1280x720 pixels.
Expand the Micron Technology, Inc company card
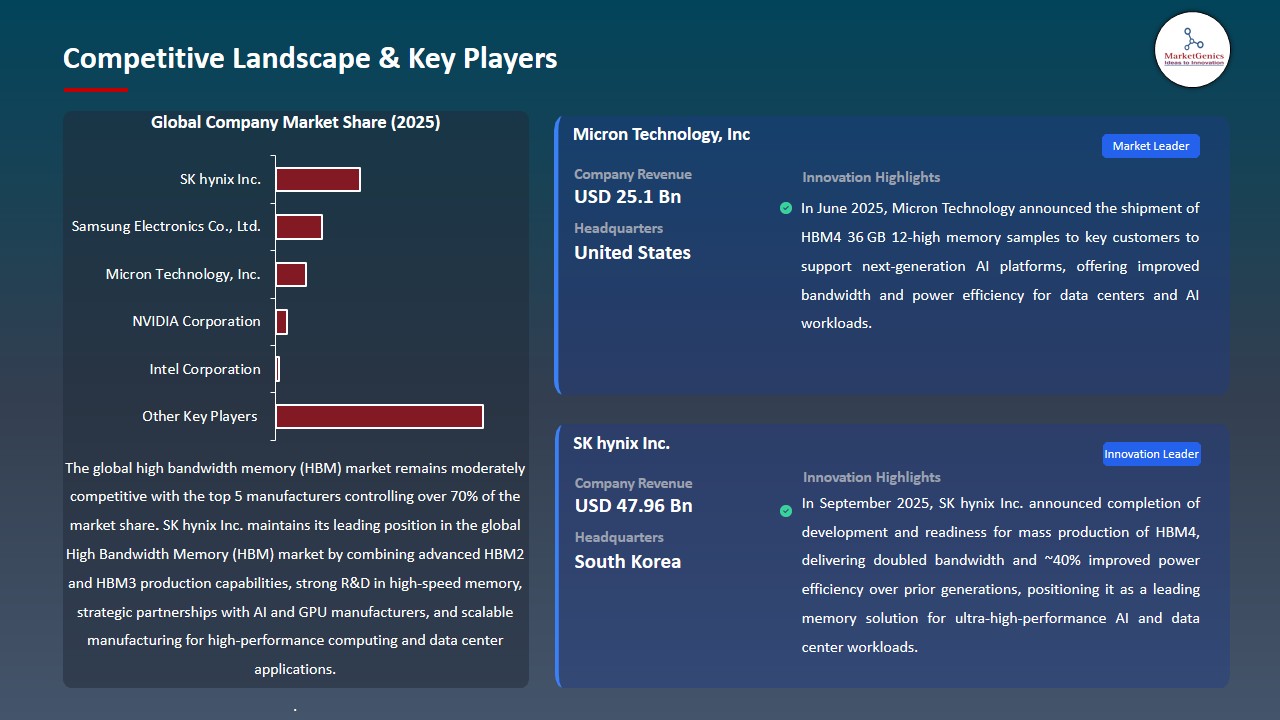[x=661, y=134]
